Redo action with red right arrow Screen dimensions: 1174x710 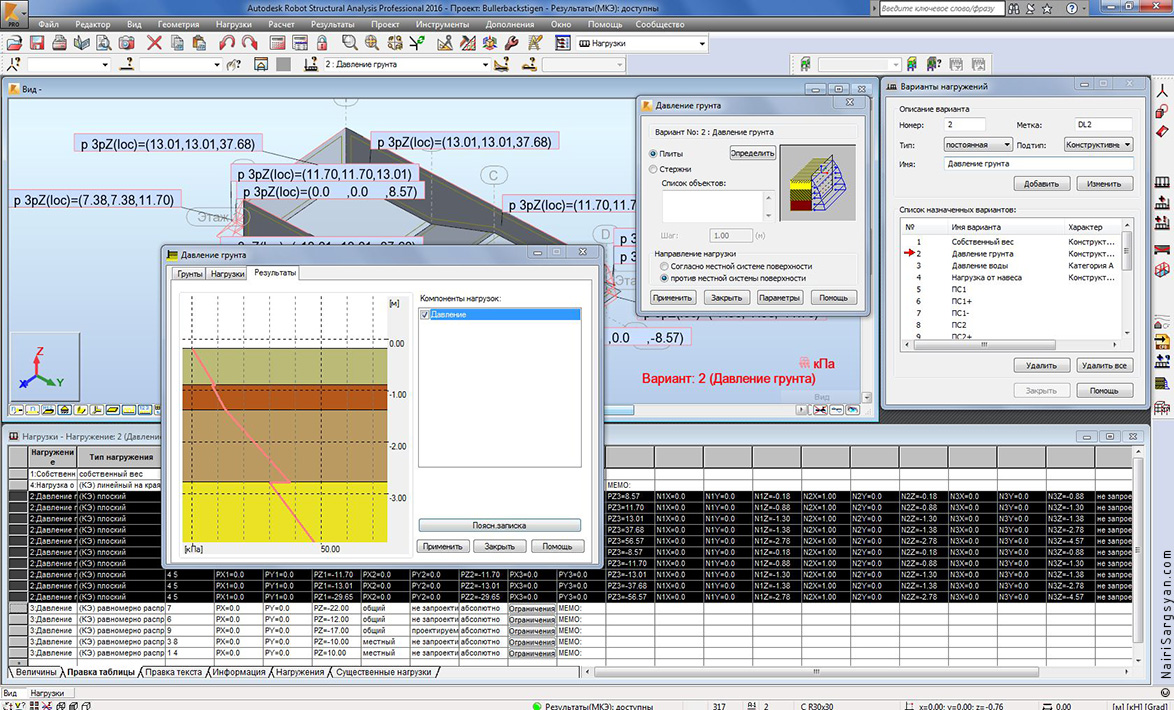pyautogui.click(x=249, y=43)
